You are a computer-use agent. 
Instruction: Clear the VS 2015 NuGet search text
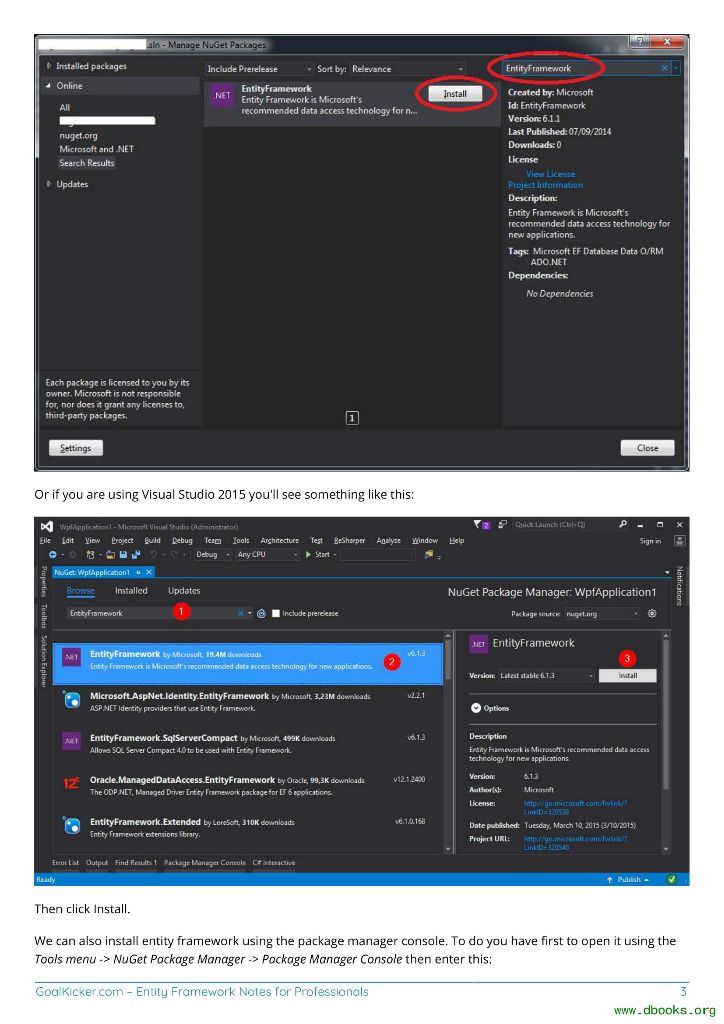(240, 613)
